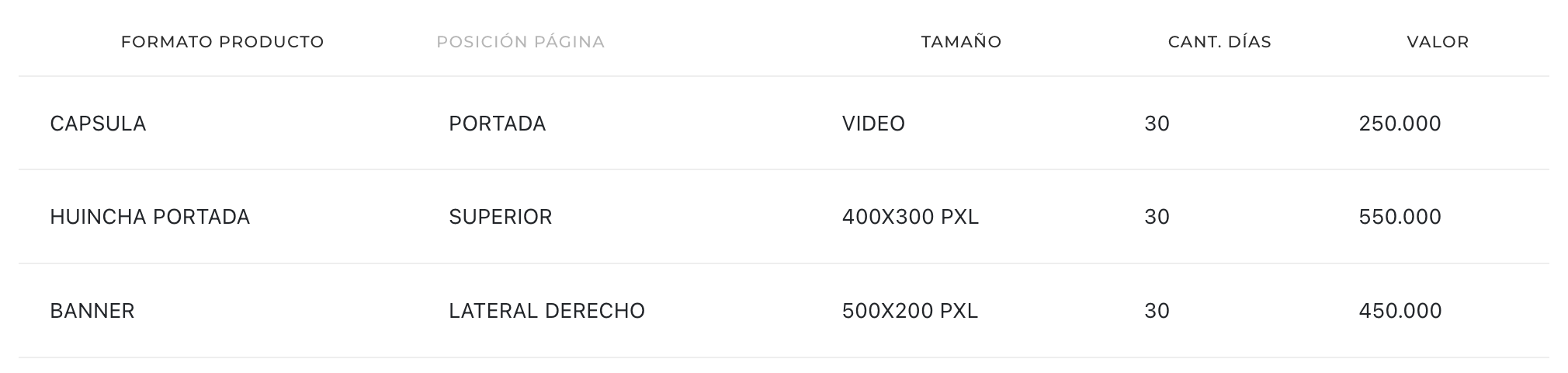Screen dimensions: 1568x373
Task: Click the FORMATO PRODUCTO column header
Action: [x=223, y=42]
